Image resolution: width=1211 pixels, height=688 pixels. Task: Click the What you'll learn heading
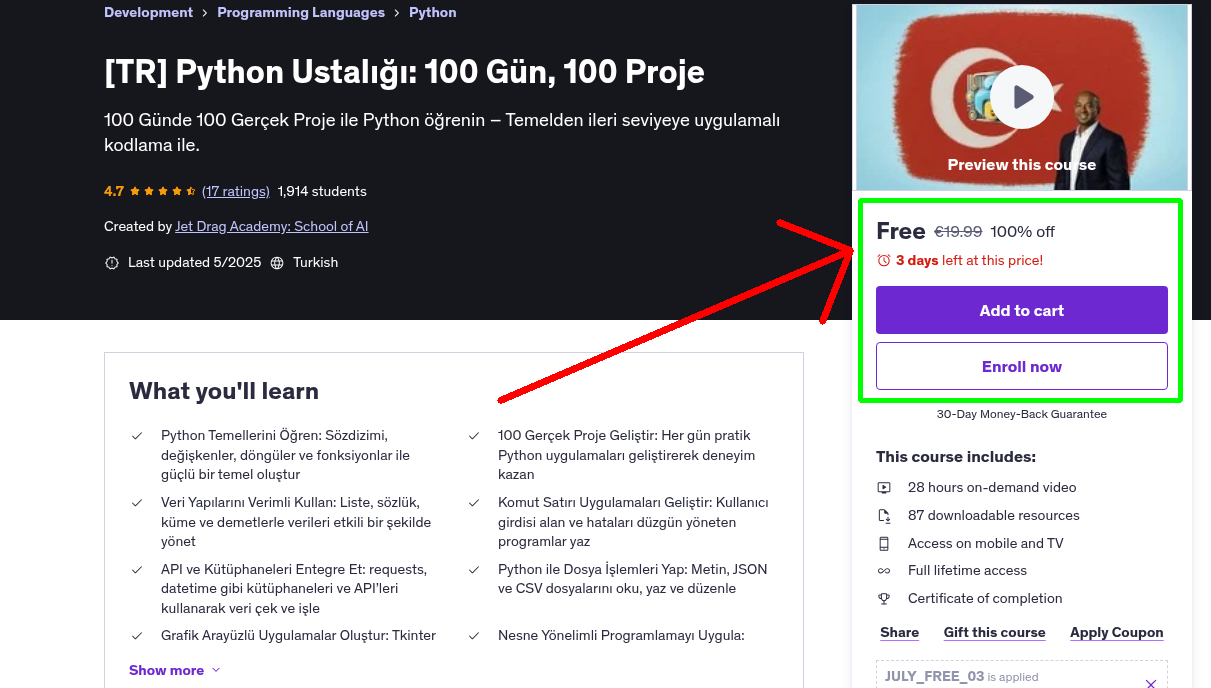(x=224, y=391)
